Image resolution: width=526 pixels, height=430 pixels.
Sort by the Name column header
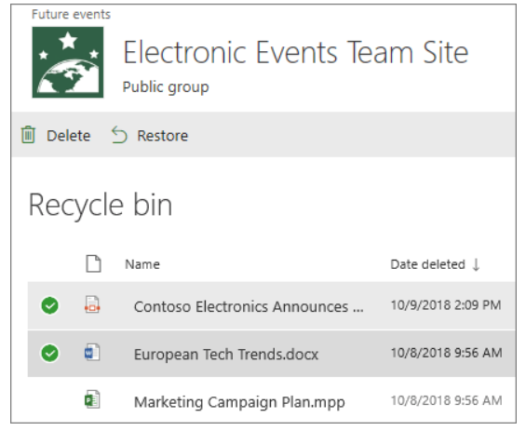[142, 264]
